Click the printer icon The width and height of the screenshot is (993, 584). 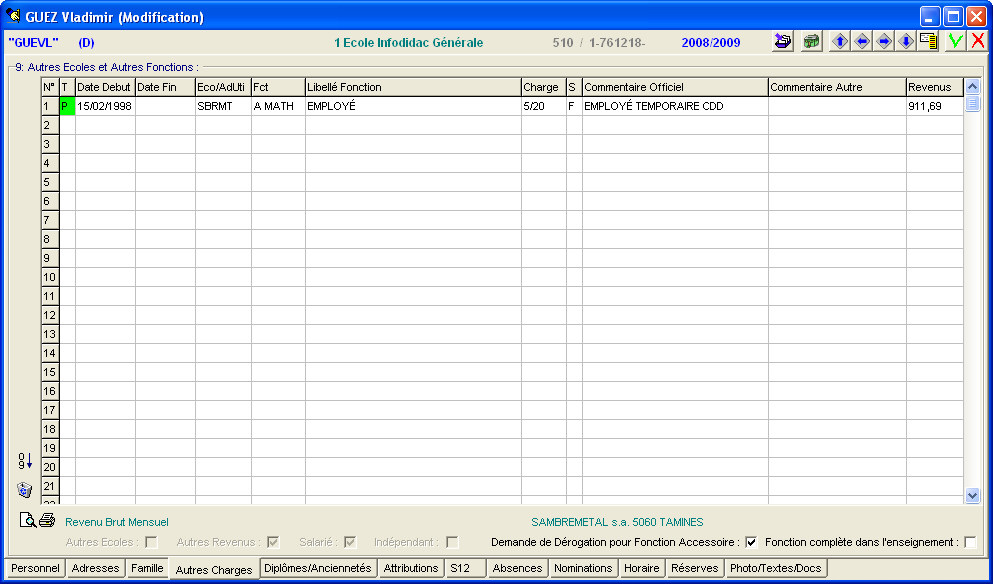pos(47,521)
